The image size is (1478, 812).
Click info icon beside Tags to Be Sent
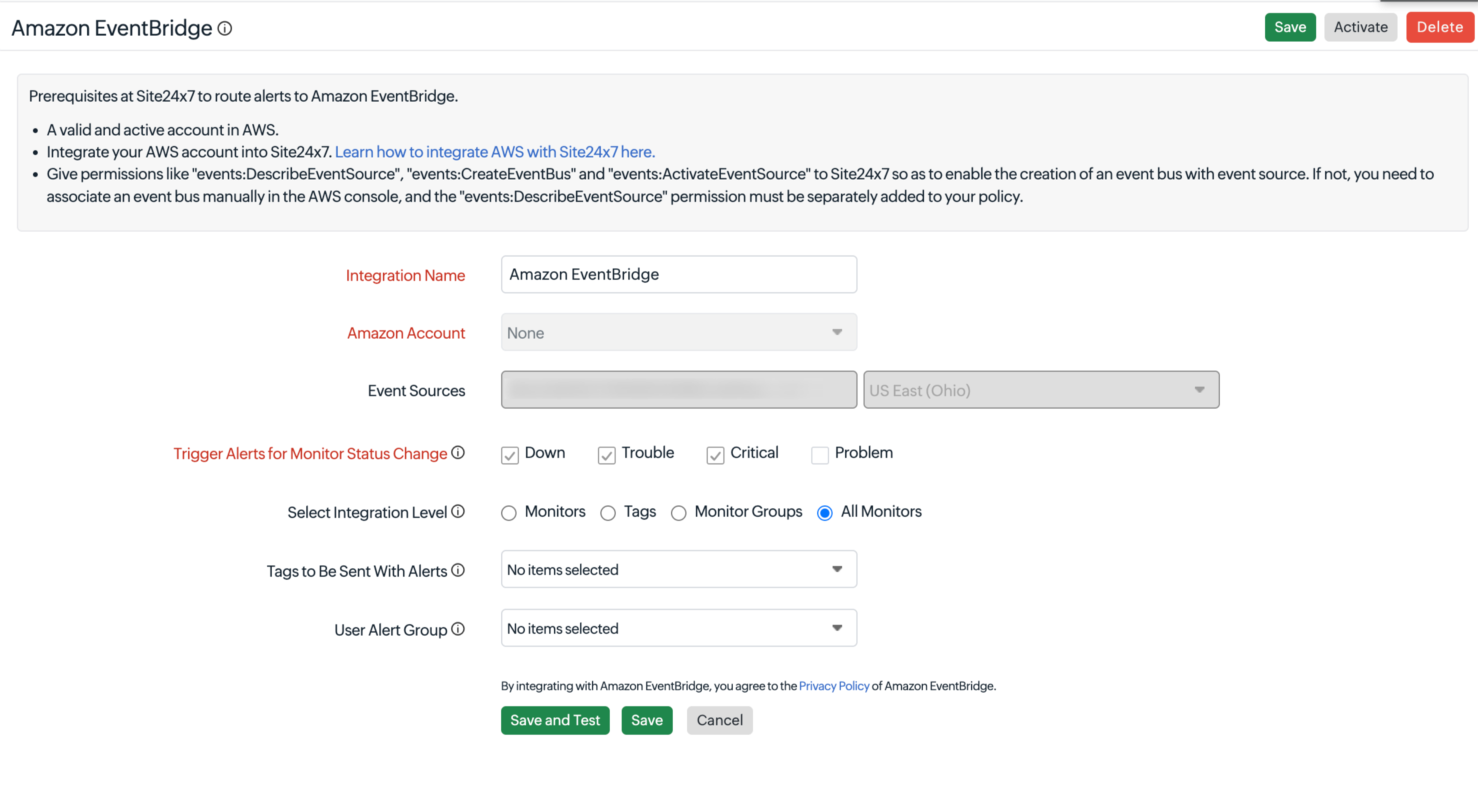(x=457, y=570)
